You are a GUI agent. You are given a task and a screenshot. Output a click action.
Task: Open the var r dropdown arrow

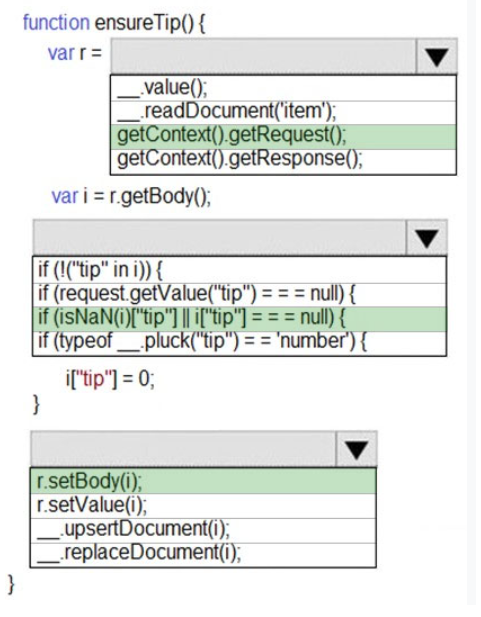pyautogui.click(x=437, y=56)
